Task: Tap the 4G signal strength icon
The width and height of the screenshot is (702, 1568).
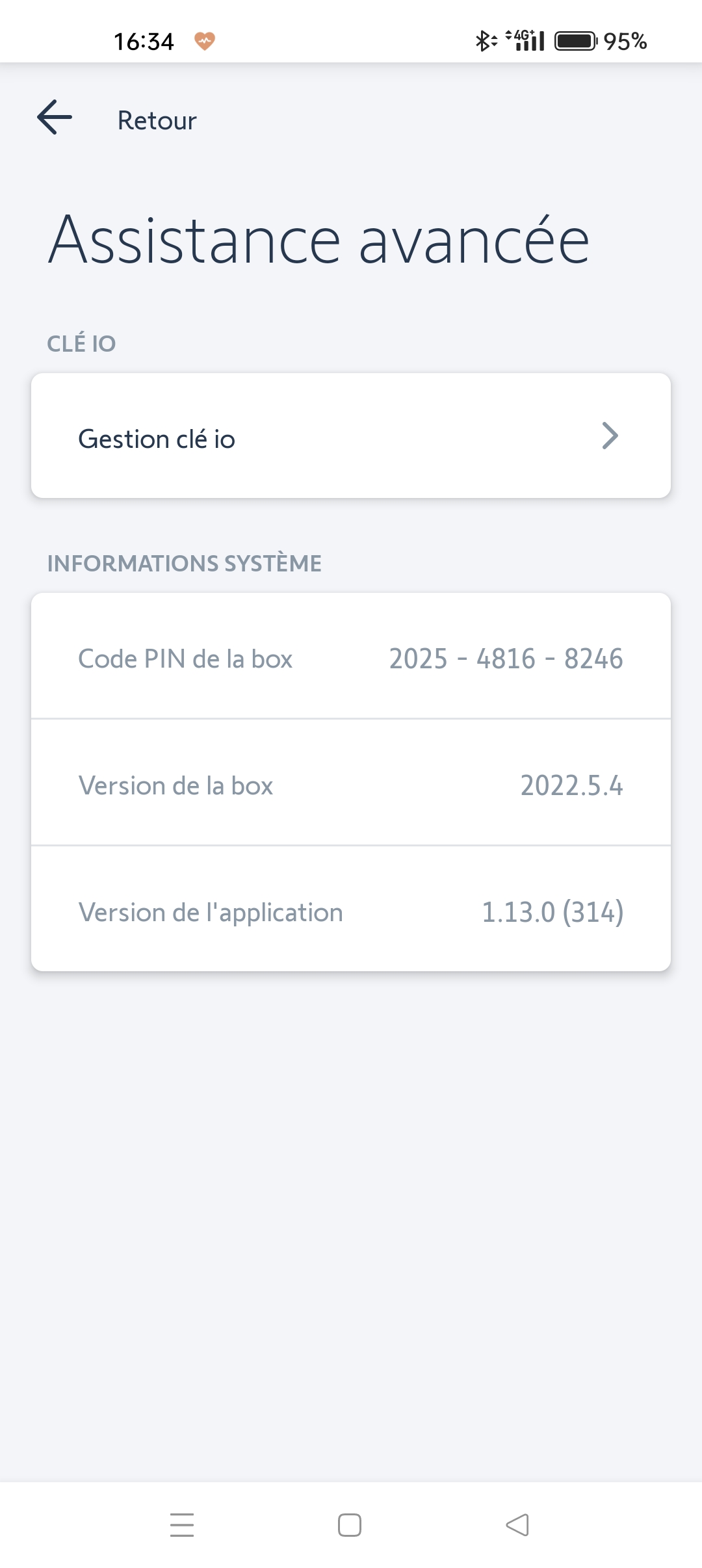Action: coord(526,40)
